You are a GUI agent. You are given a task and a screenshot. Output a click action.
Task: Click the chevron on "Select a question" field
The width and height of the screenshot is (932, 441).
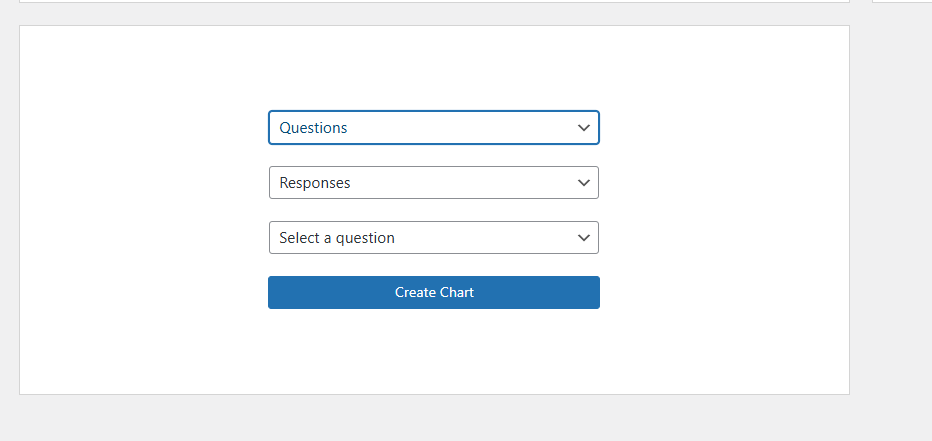(584, 238)
